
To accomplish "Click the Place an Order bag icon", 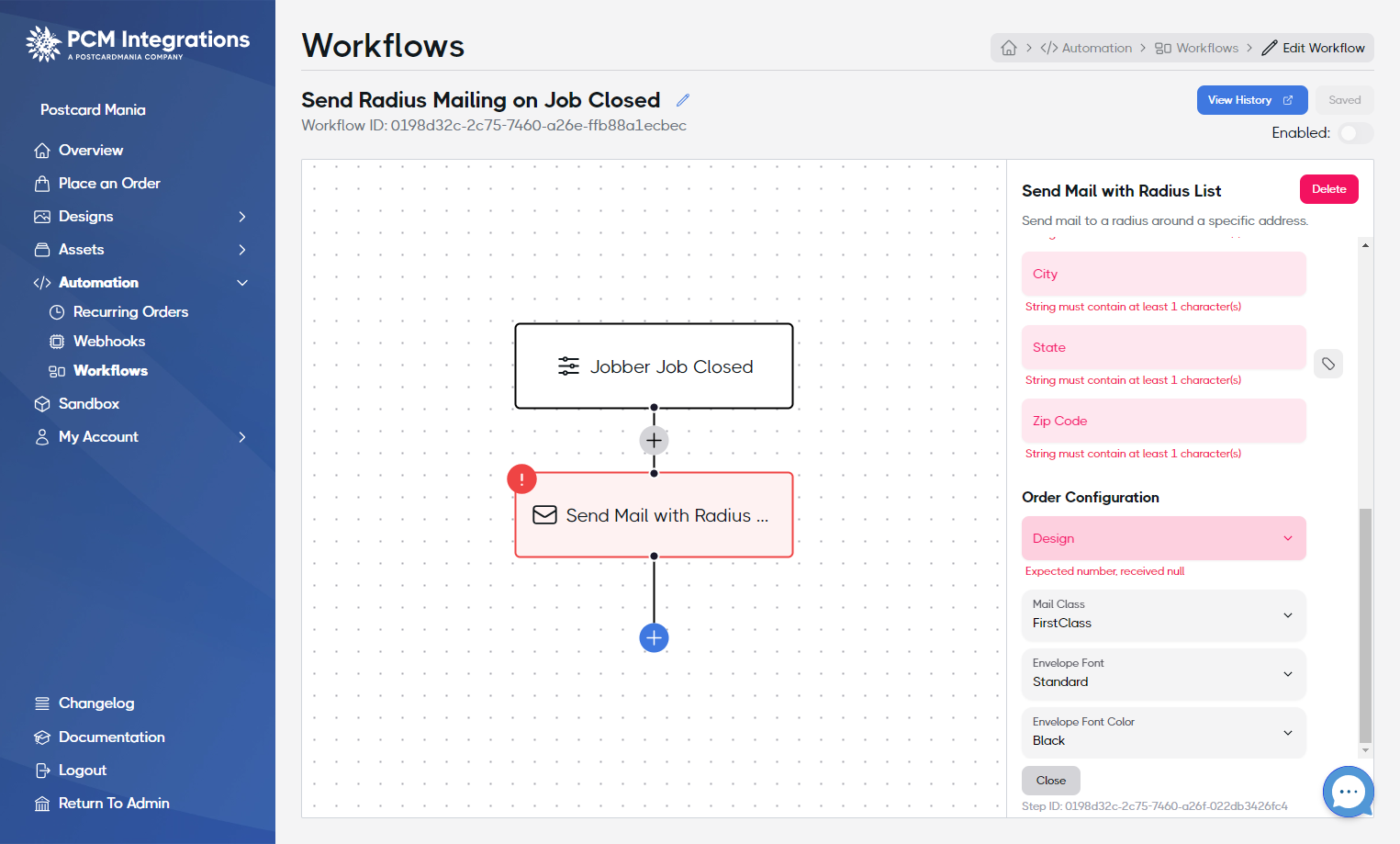I will click(x=42, y=184).
